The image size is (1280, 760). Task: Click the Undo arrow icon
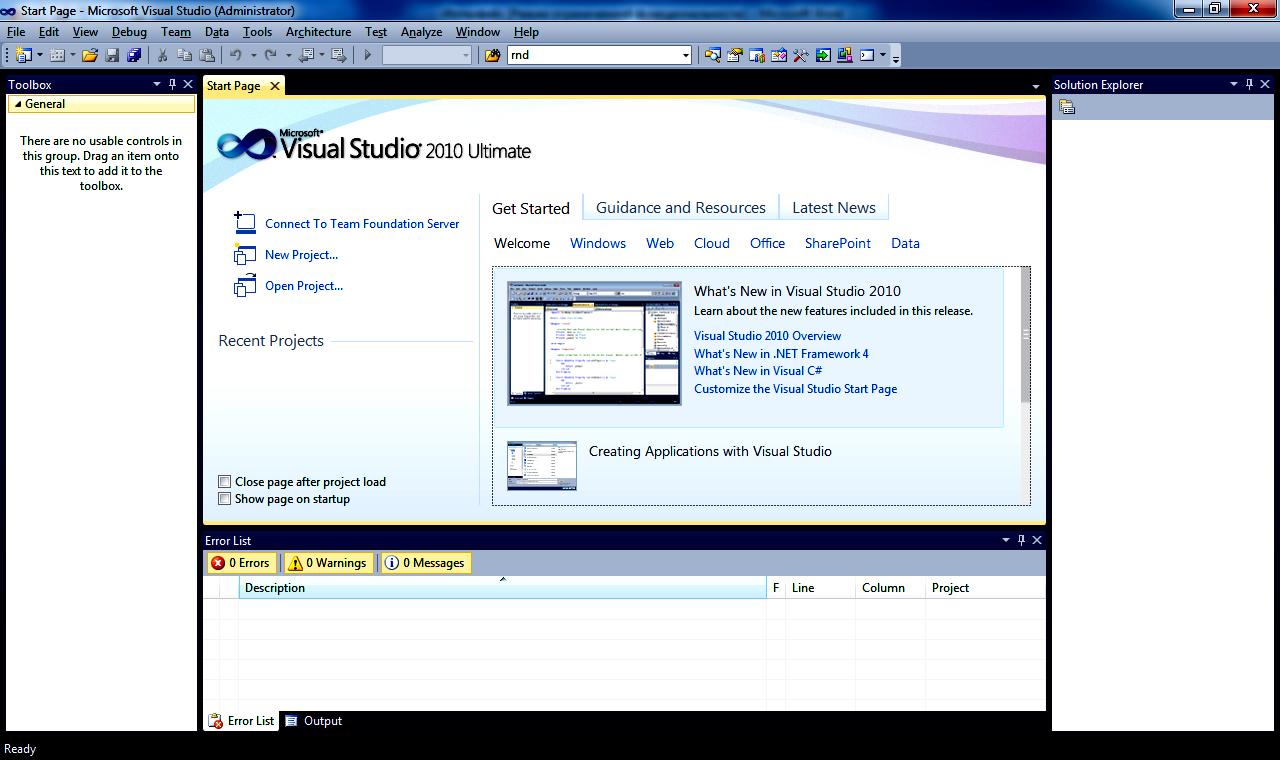click(x=236, y=55)
